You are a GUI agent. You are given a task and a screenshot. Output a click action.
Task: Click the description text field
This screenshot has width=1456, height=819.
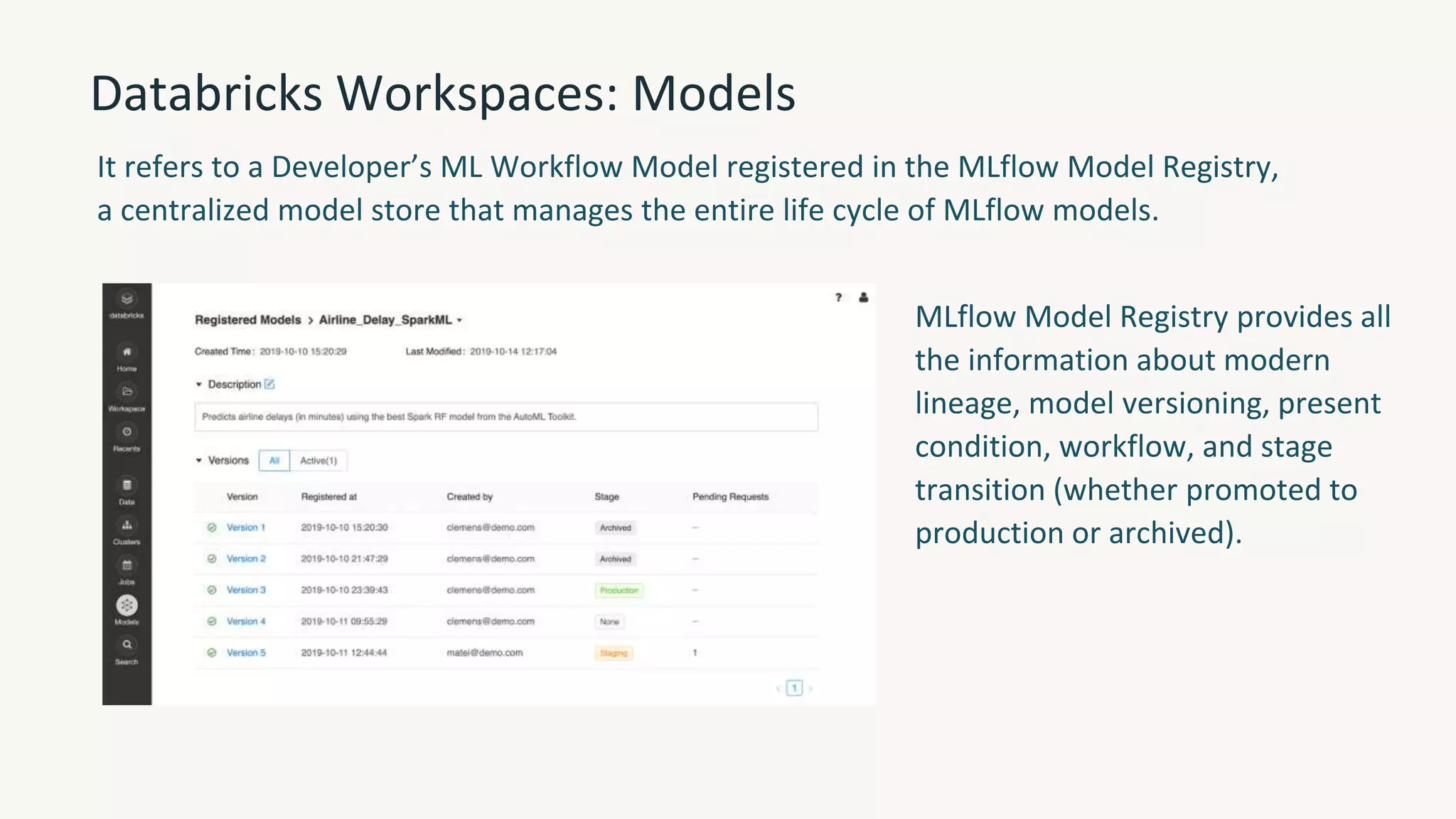coord(505,417)
